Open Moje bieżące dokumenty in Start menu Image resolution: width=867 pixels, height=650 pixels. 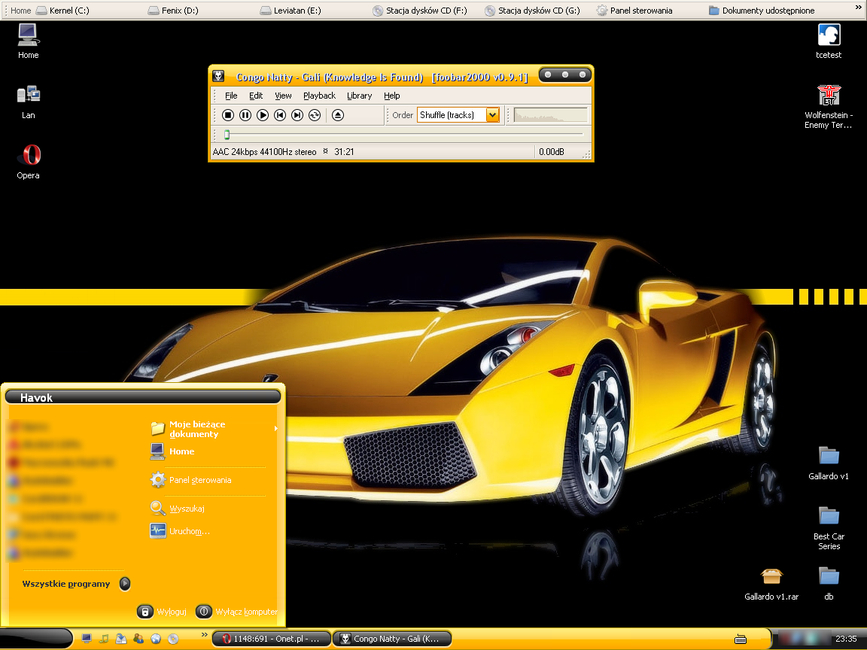188,429
